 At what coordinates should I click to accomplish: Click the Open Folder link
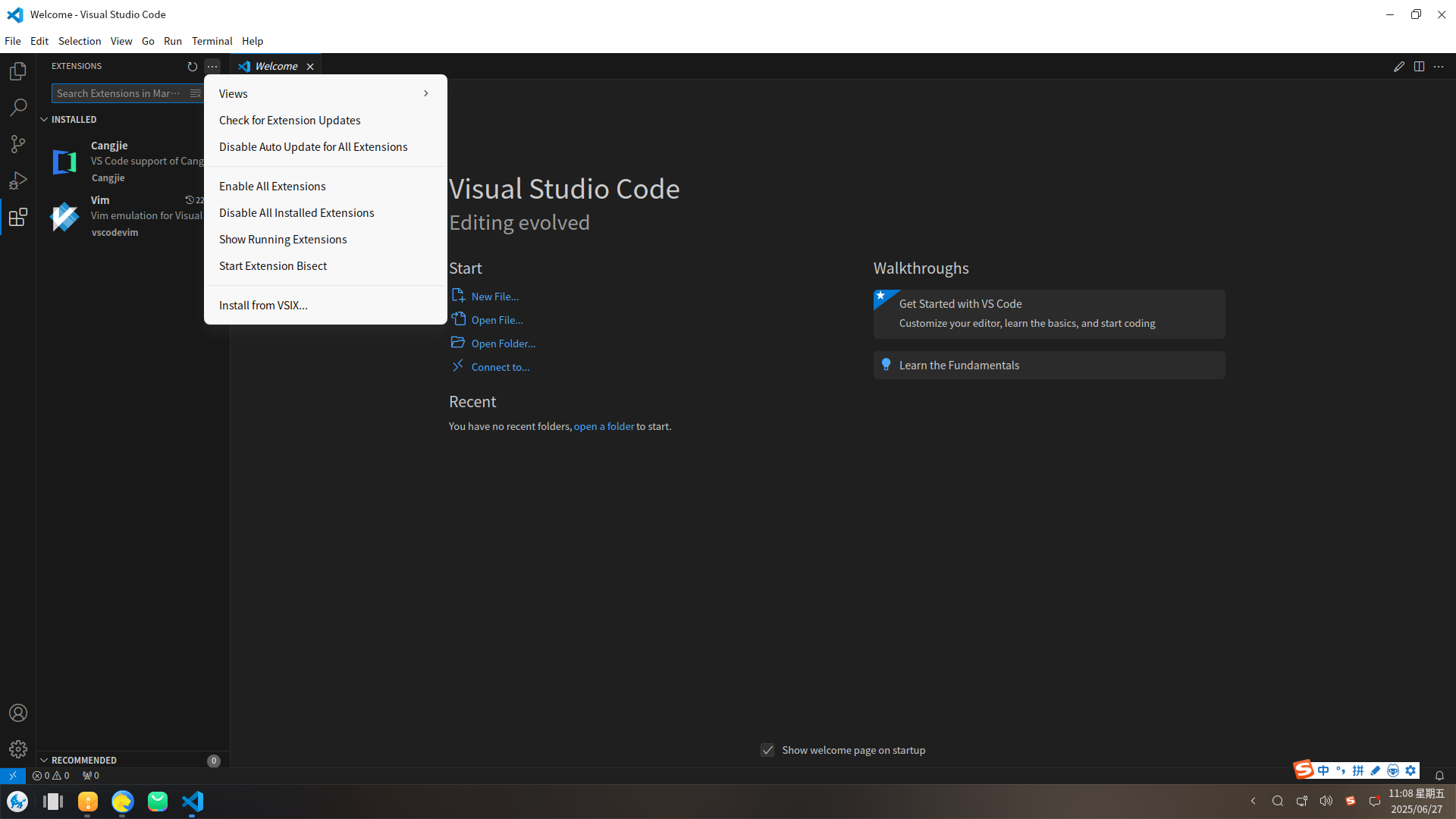[503, 344]
